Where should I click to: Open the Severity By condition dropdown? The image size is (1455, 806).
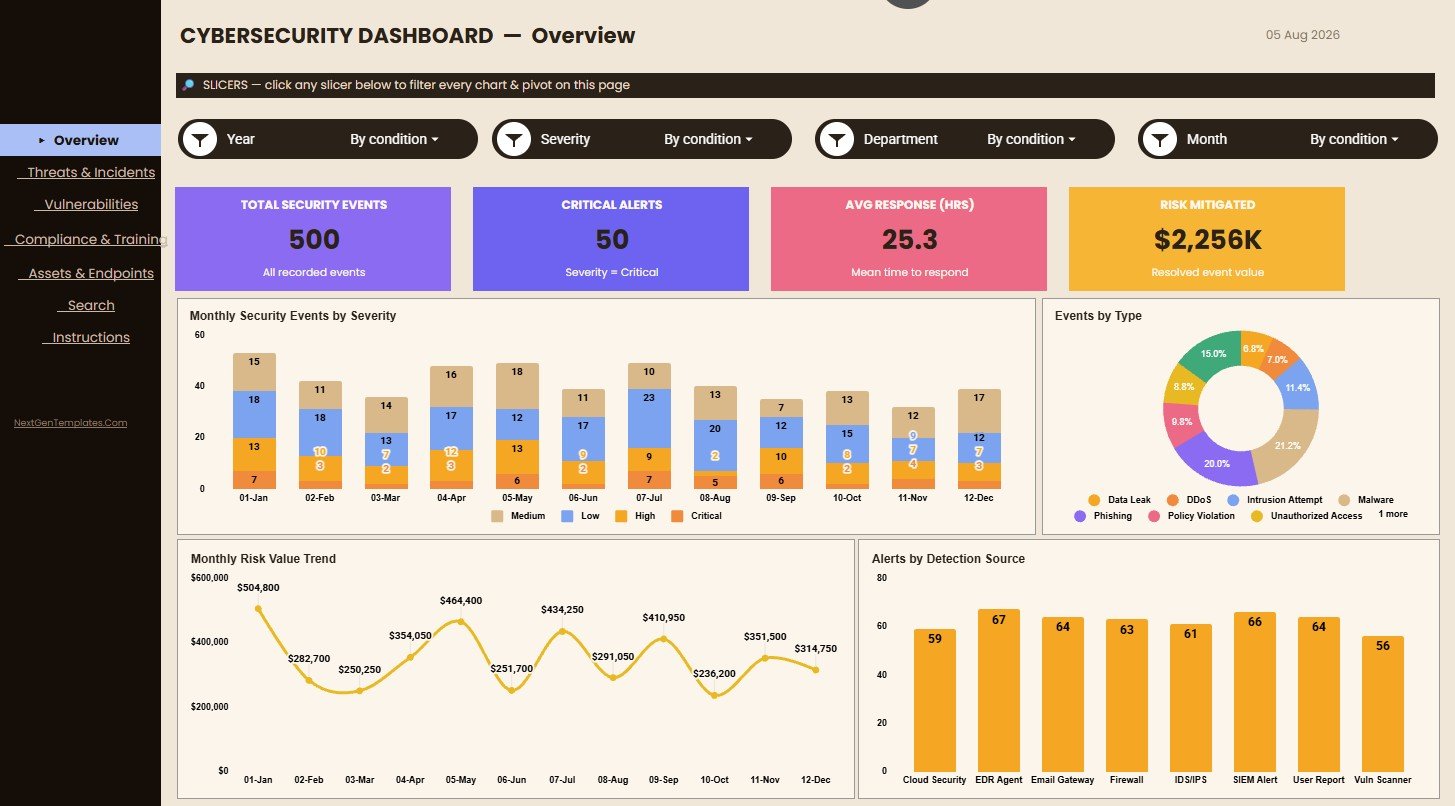point(708,139)
